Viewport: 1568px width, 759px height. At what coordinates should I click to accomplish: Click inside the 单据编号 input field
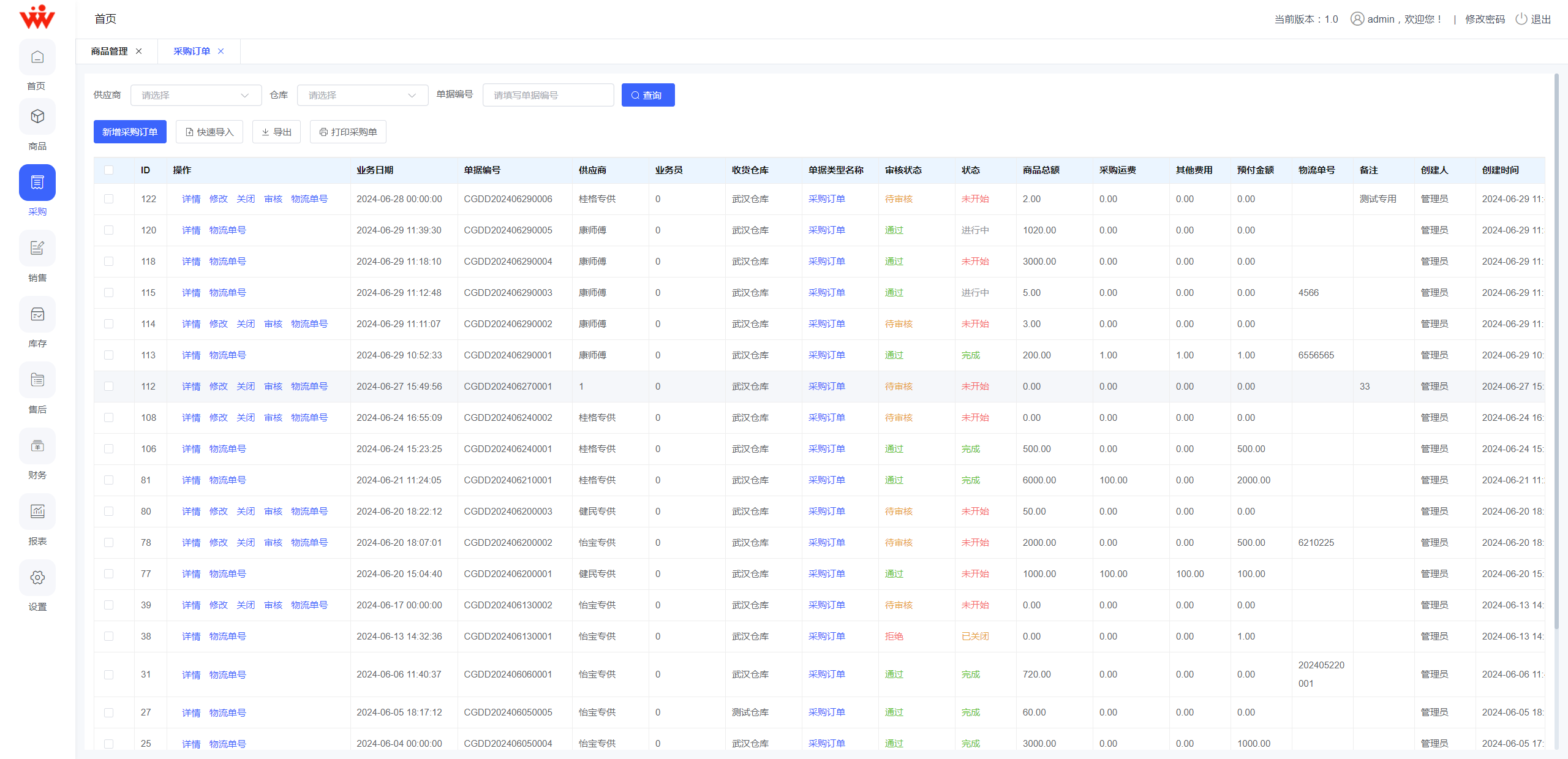click(x=548, y=95)
